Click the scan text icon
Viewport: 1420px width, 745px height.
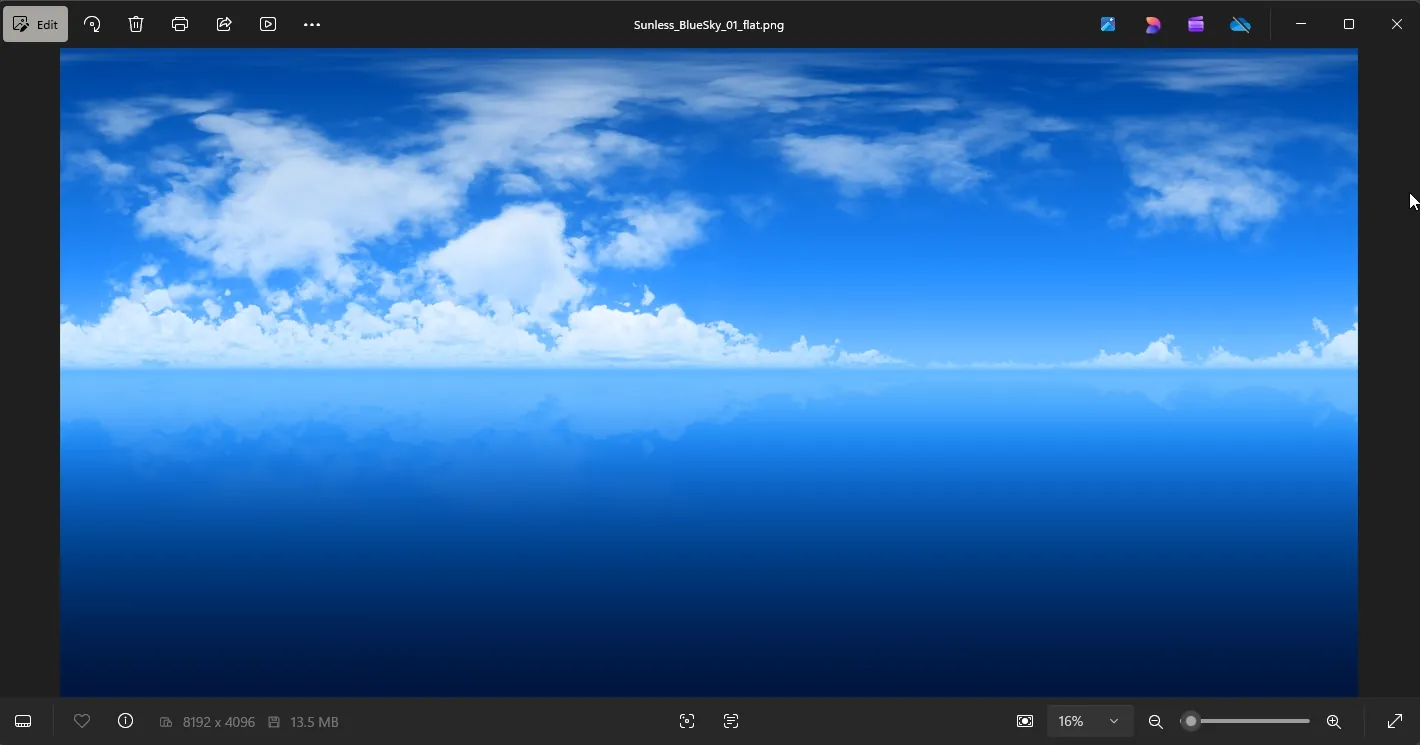coord(731,721)
